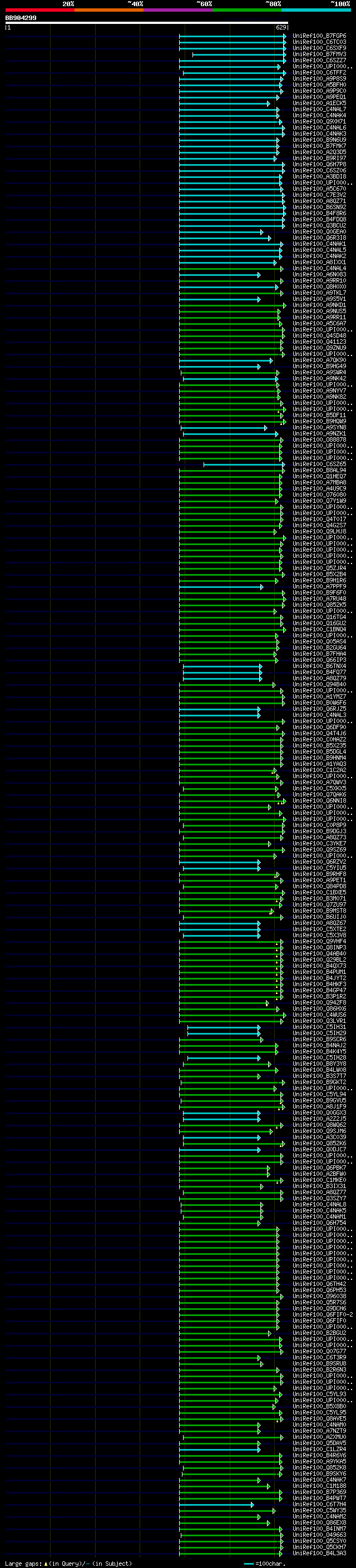Click label UniRef100_B0W6F6

coord(319,703)
